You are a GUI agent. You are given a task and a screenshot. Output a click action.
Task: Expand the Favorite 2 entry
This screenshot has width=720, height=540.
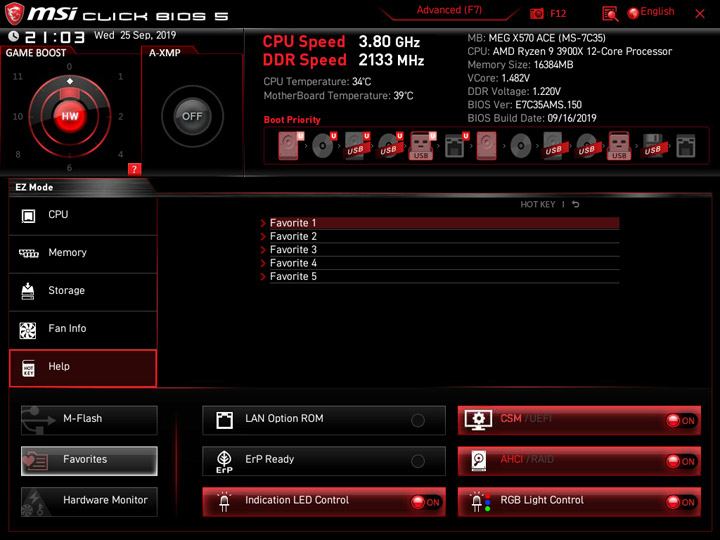[x=439, y=236]
